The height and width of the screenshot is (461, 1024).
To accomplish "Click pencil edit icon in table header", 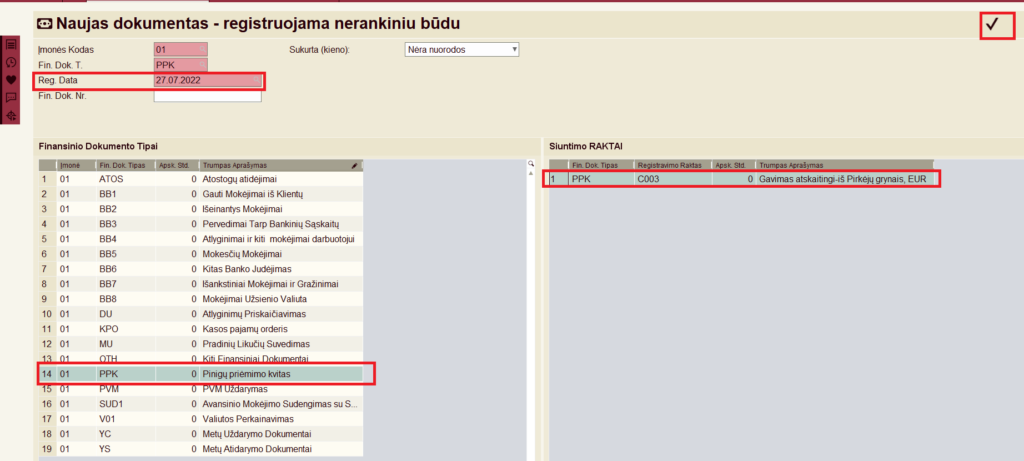I will 355,165.
